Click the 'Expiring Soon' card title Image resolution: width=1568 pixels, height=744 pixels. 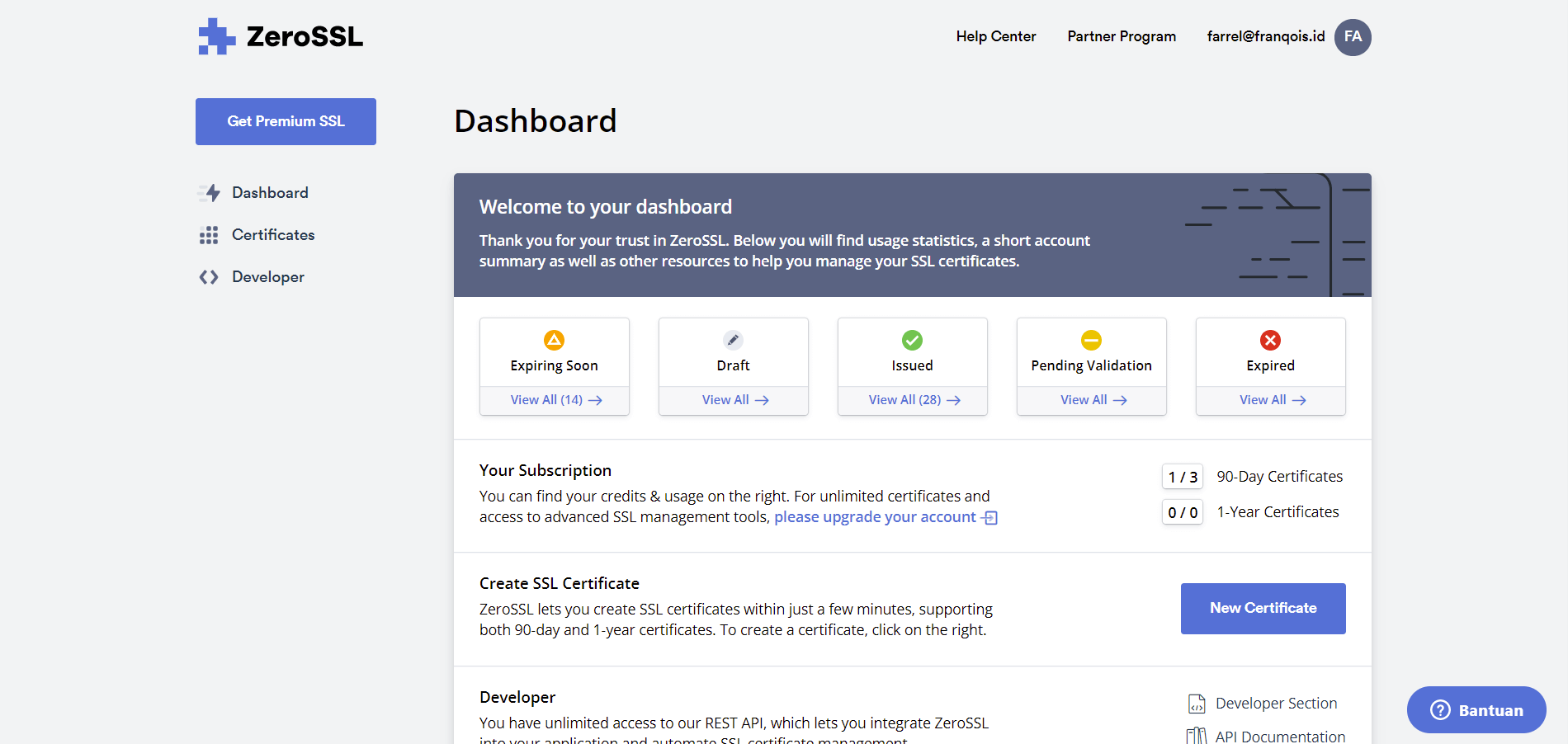click(x=555, y=365)
